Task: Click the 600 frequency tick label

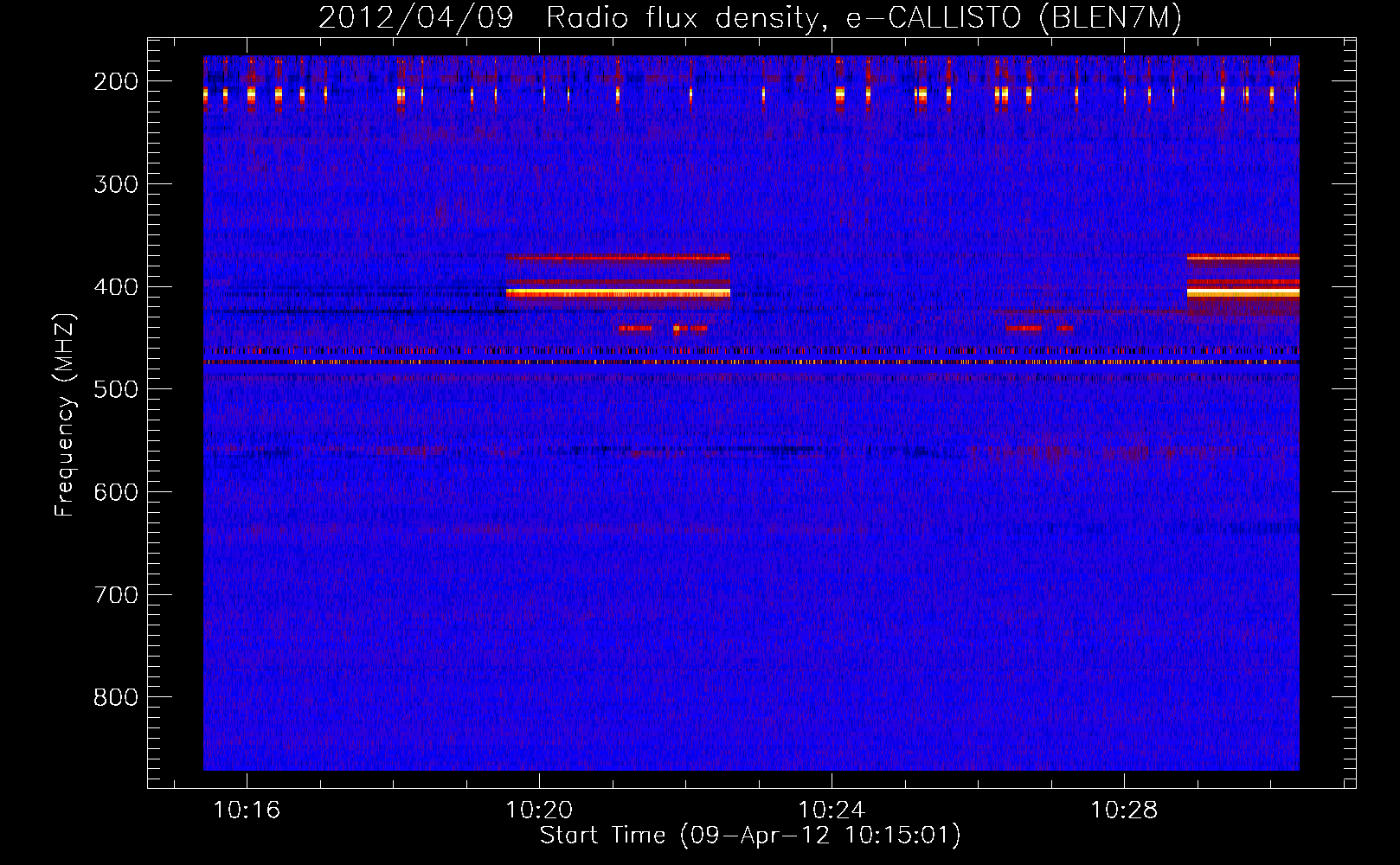Action: [x=116, y=492]
